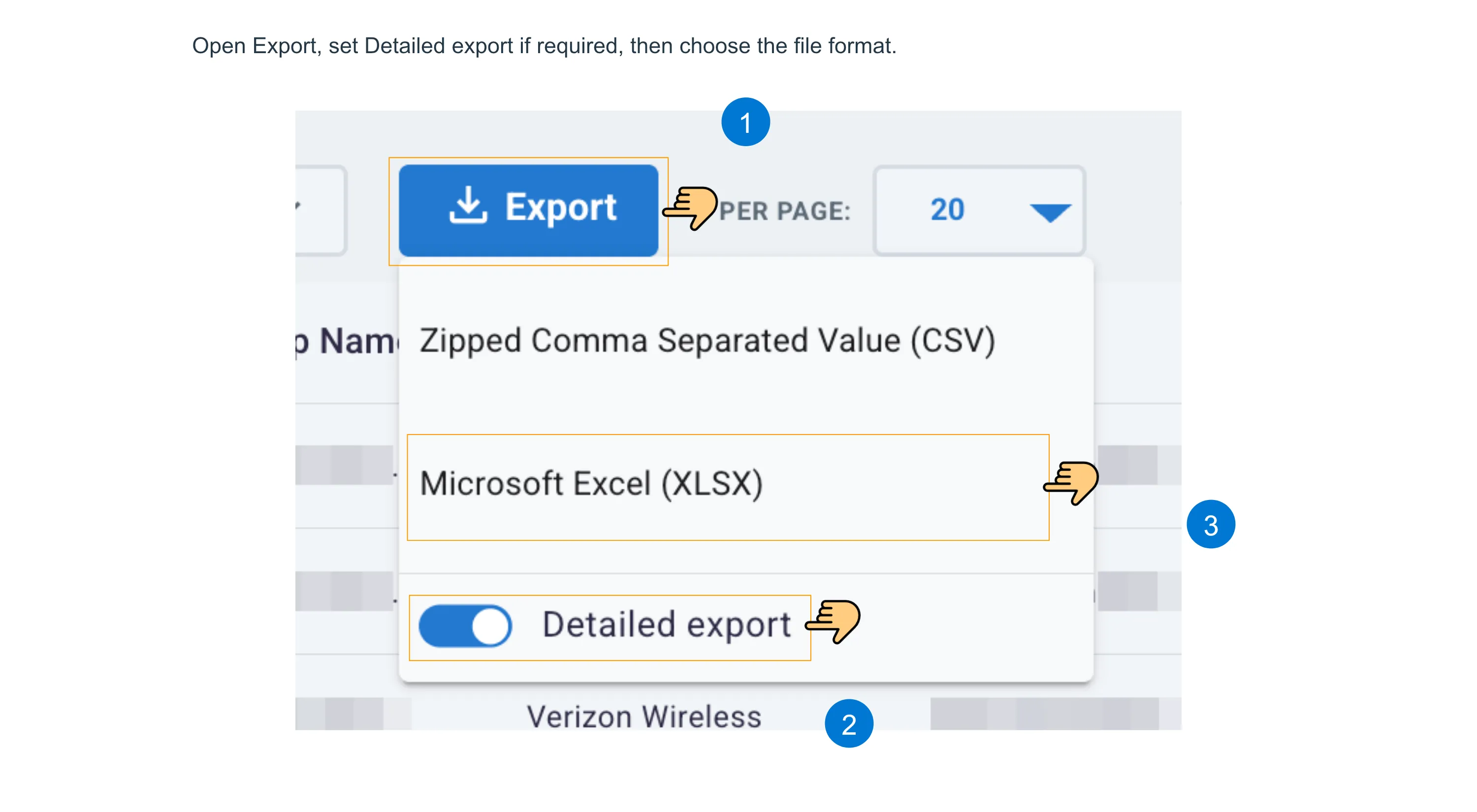The width and height of the screenshot is (1477, 812).
Task: Click the partially visible Name column header
Action: pos(346,342)
